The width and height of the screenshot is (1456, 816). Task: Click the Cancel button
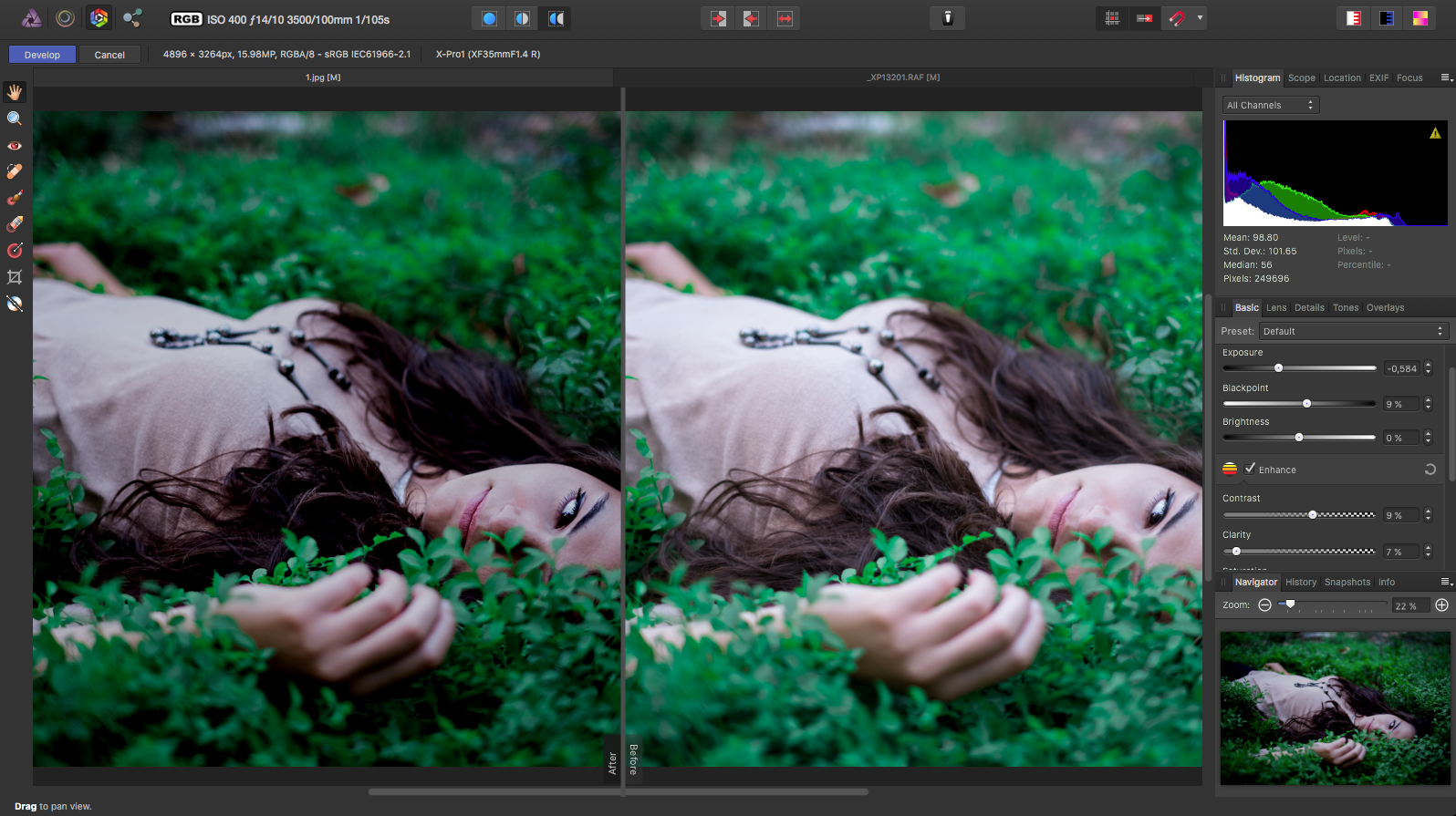pyautogui.click(x=109, y=55)
